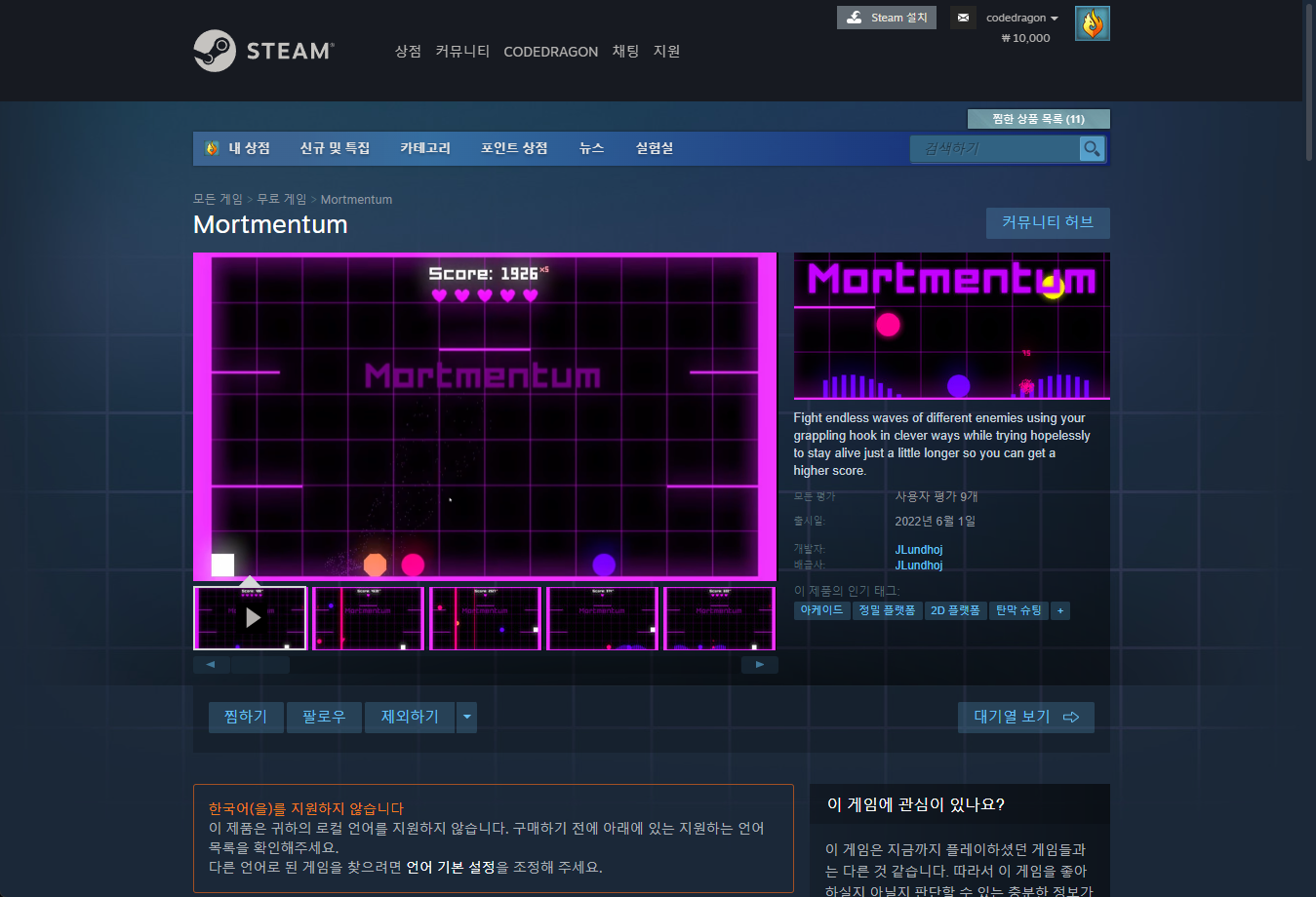Open the 포인트 상점 tab
Viewport: 1316px width, 897px height.
[x=514, y=148]
